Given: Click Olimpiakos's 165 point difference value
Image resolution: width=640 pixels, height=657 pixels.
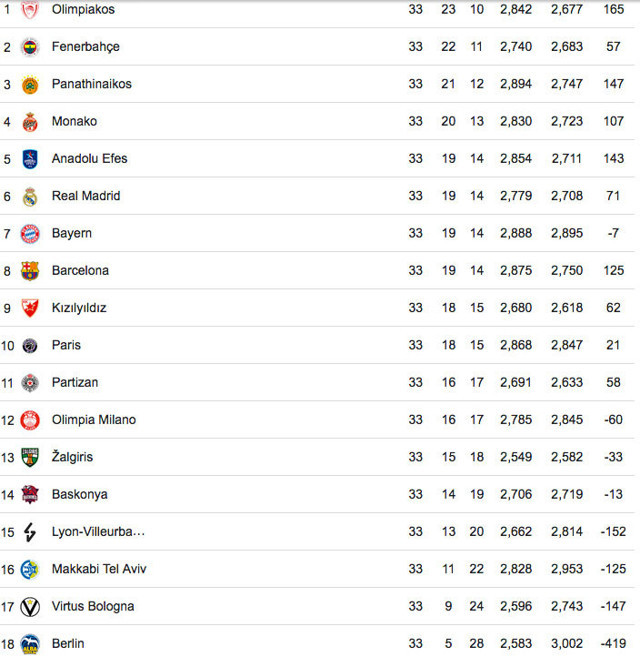Looking at the screenshot, I should pyautogui.click(x=613, y=10).
